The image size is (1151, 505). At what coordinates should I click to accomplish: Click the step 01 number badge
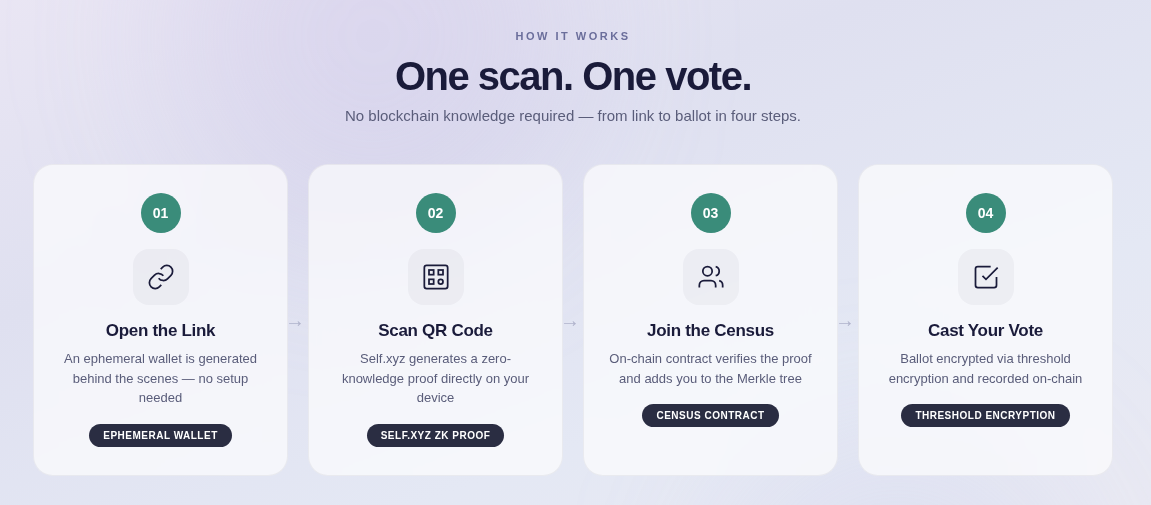point(161,213)
